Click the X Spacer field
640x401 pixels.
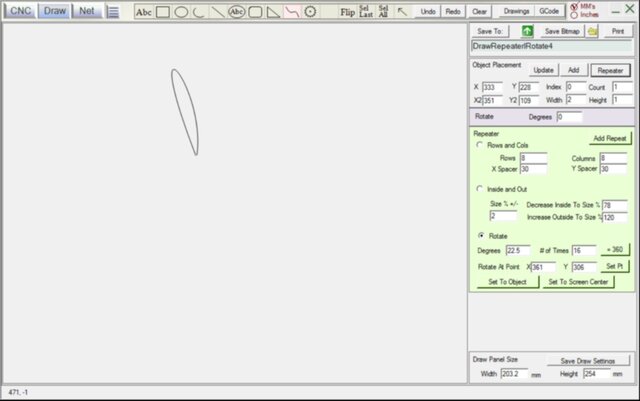pos(533,169)
